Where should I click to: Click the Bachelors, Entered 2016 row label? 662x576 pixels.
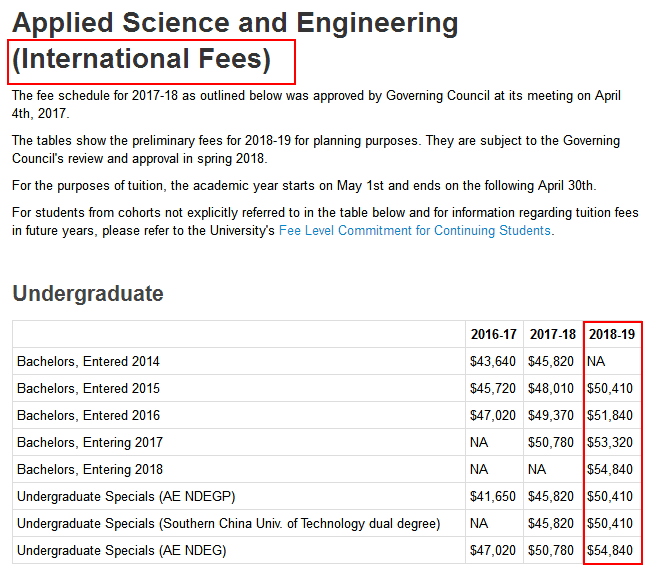tap(88, 416)
